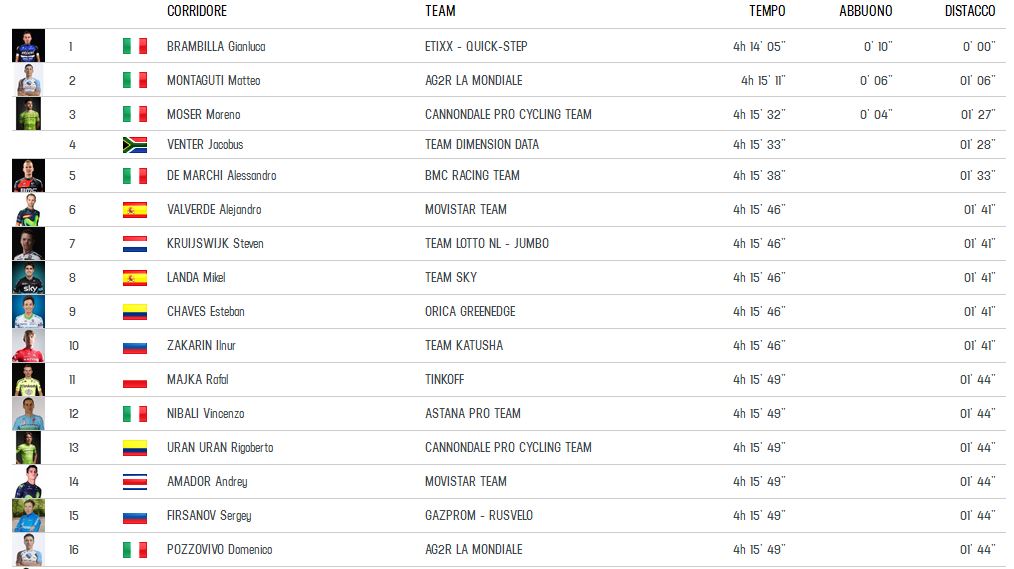Click the Colombian flag next to Chaves Esteban

135,312
